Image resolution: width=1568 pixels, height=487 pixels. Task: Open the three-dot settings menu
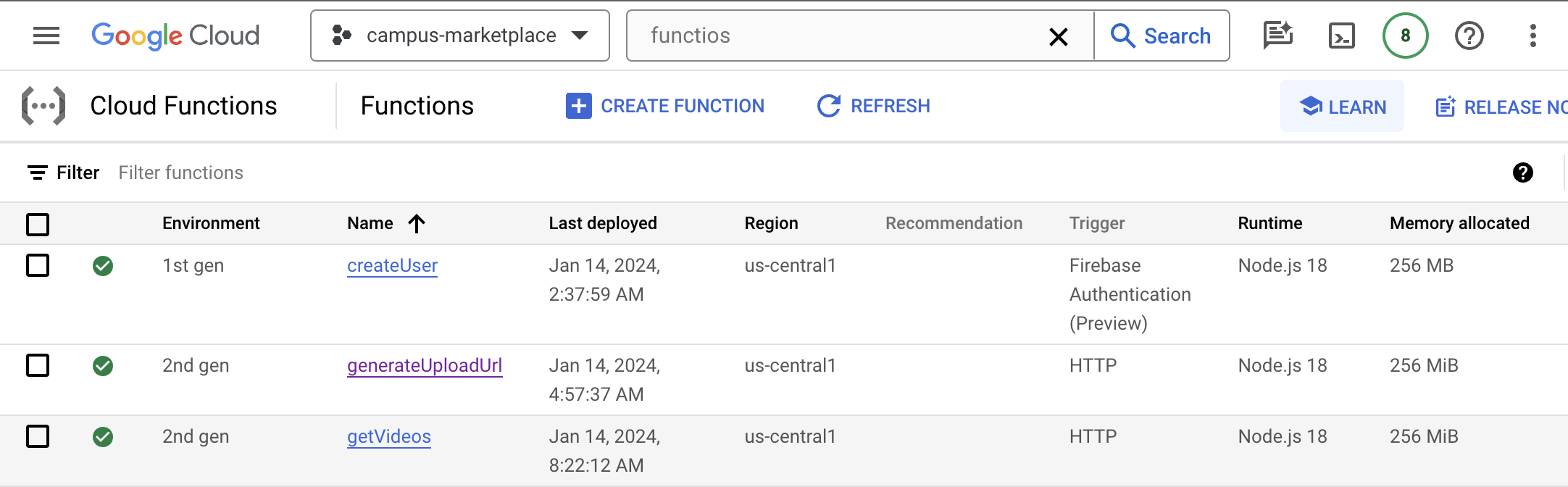[1532, 36]
